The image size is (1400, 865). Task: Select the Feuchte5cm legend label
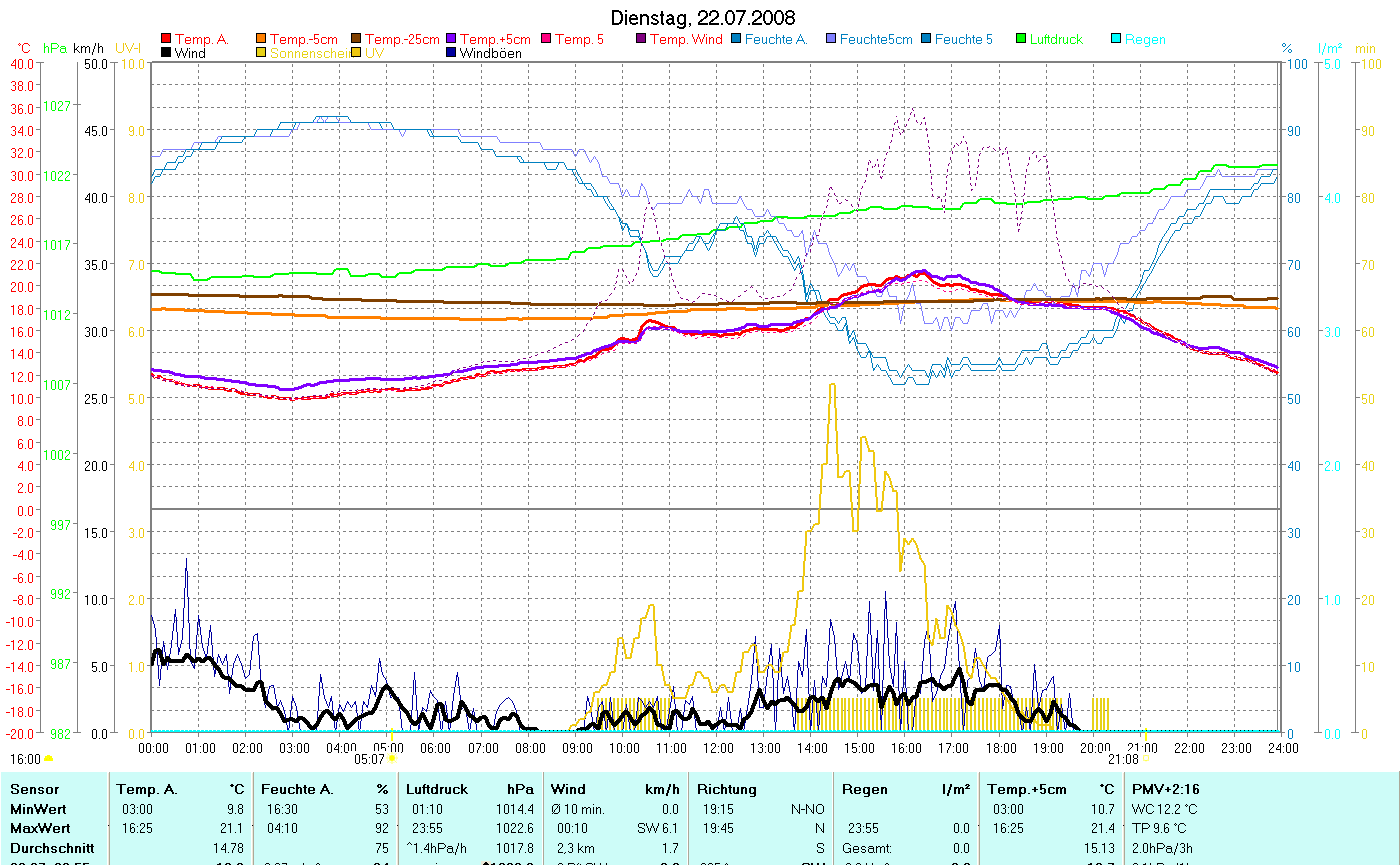[876, 40]
